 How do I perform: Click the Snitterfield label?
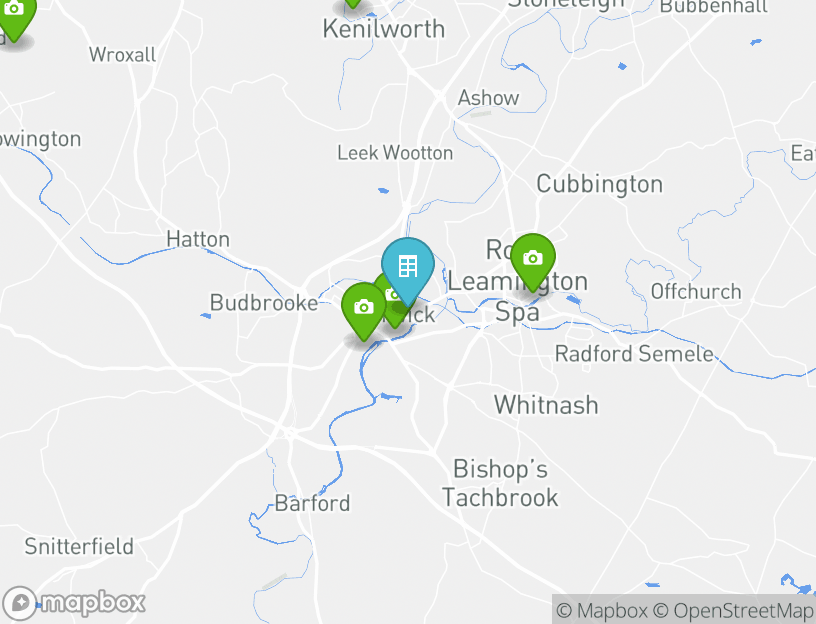click(x=79, y=546)
